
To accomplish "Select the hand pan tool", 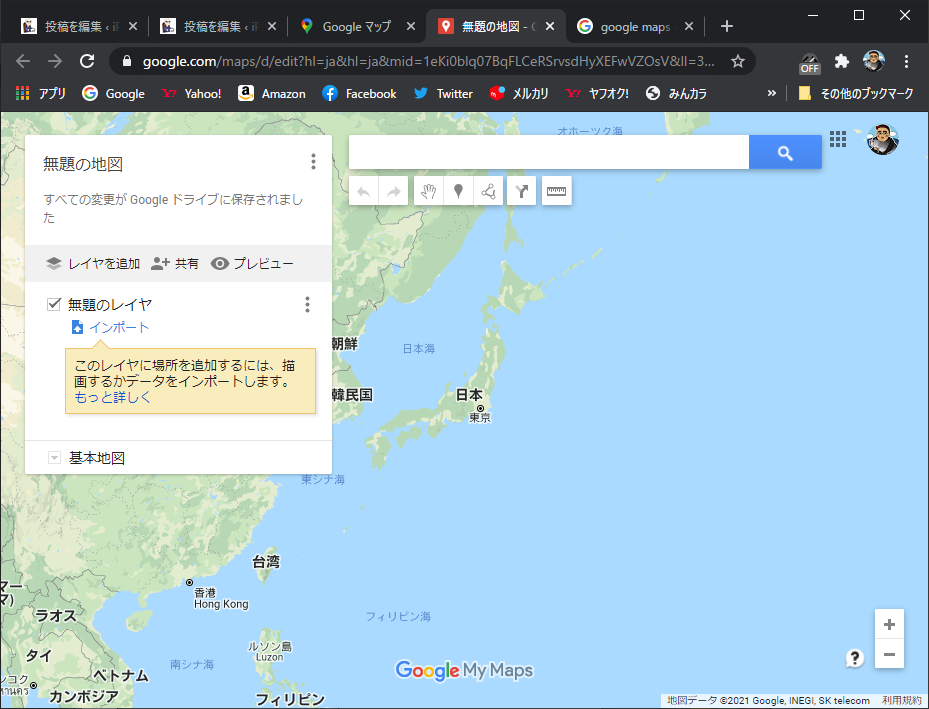I will coord(428,191).
